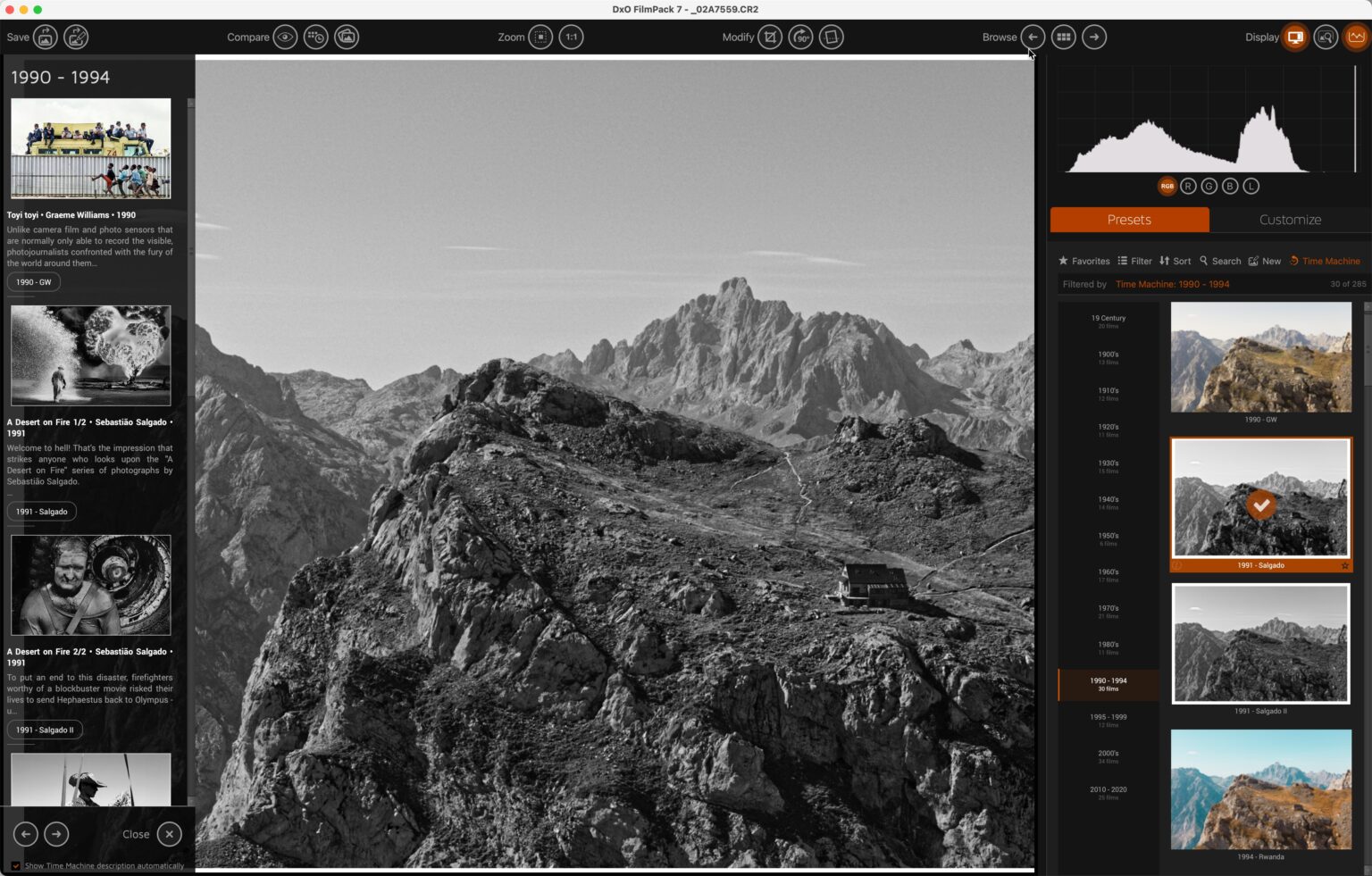Image resolution: width=1372 pixels, height=876 pixels.
Task: Select the 1960's decade in Time Machine
Action: (x=1108, y=575)
